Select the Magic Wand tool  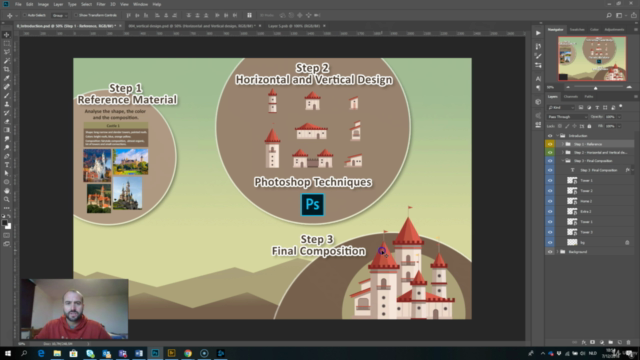pos(7,61)
